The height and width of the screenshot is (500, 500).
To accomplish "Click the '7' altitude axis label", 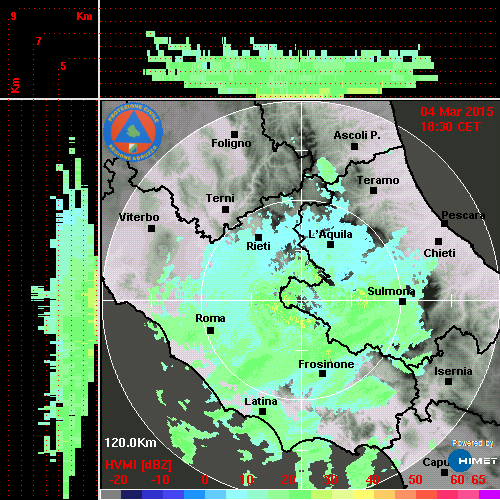I will 39,41.
